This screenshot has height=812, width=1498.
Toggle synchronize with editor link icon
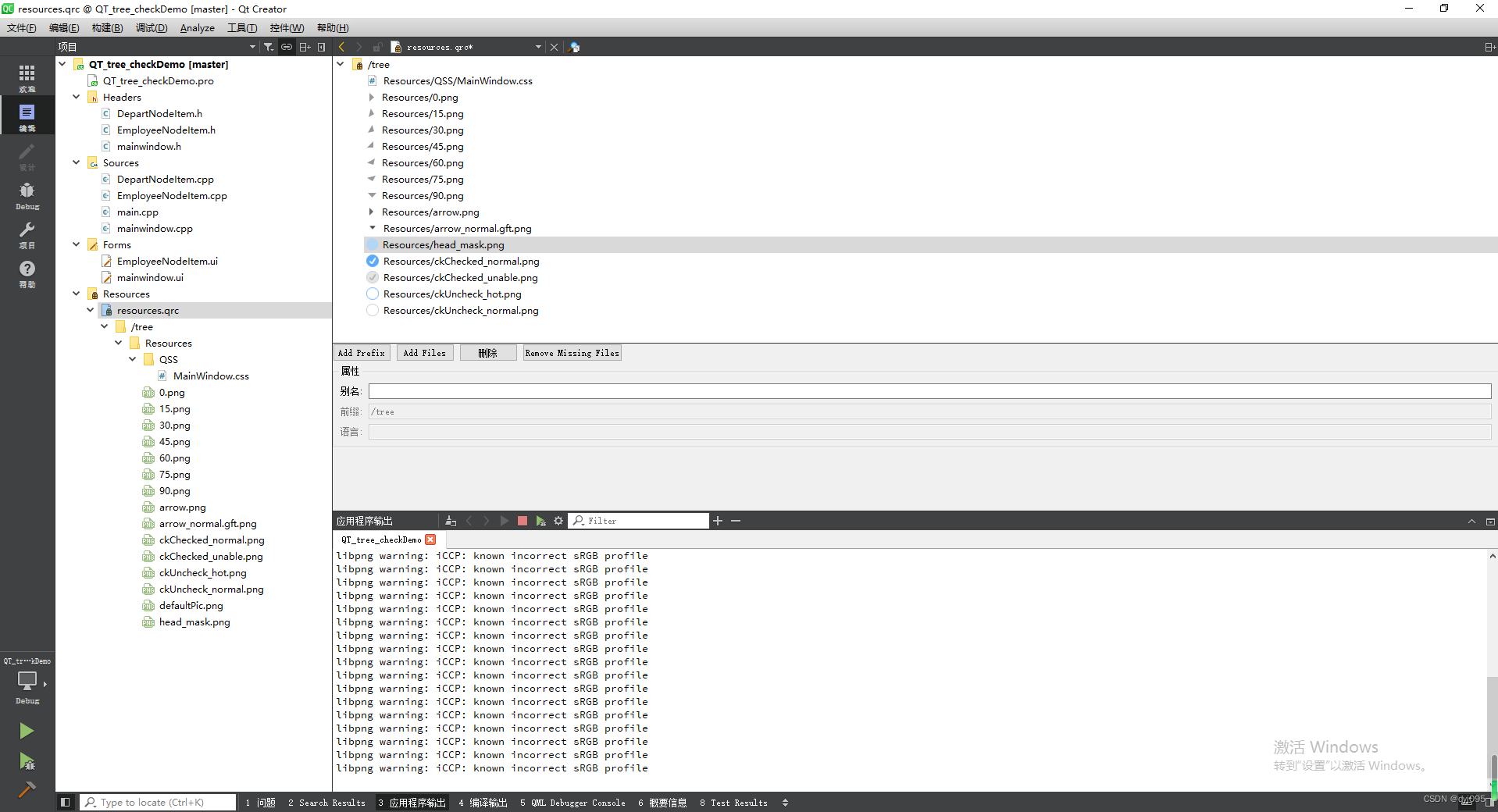point(287,47)
